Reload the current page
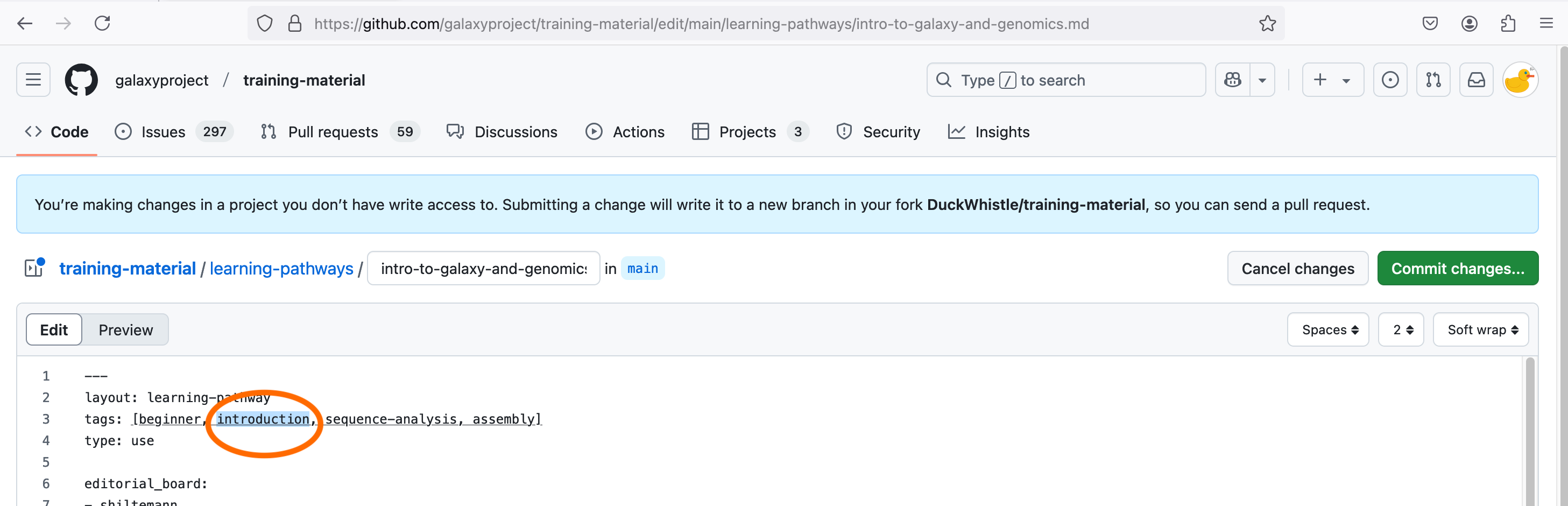1568x506 pixels. pyautogui.click(x=102, y=24)
